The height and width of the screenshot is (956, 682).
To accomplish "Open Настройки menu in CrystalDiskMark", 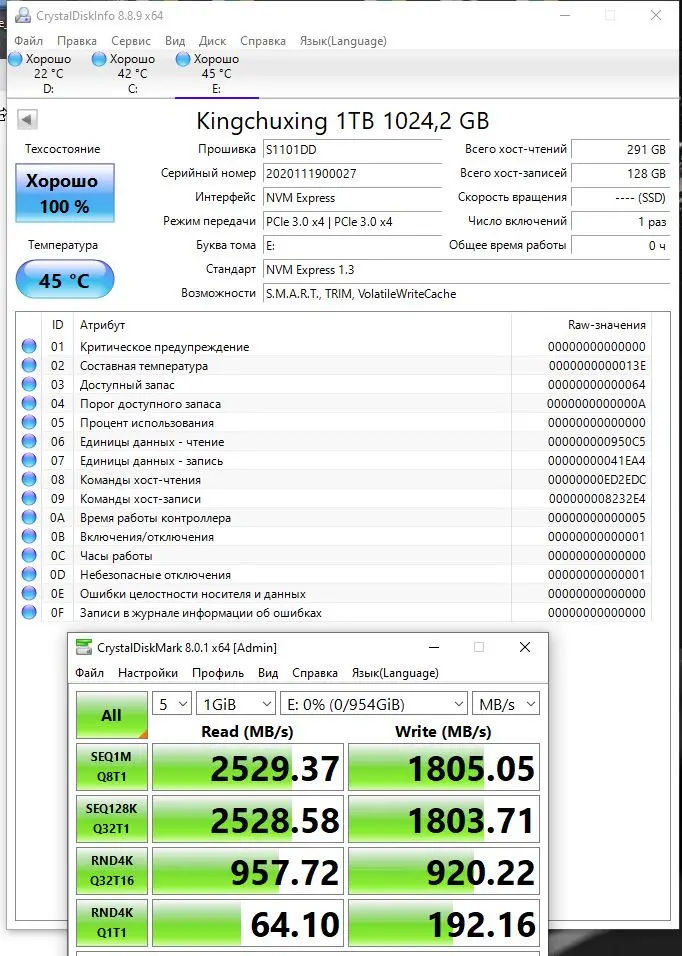I will click(148, 672).
